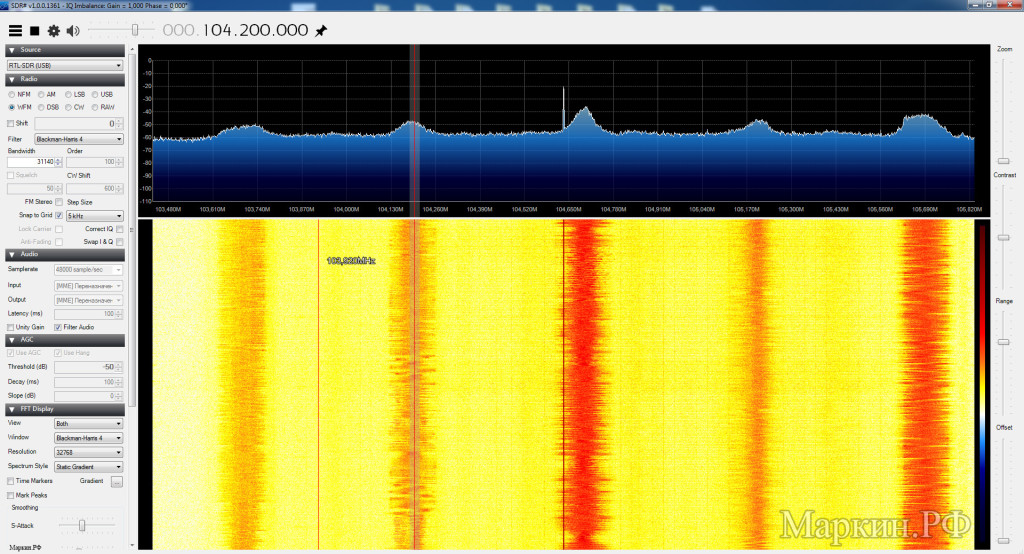Click the pin icon beside the frequency
Viewport: 1024px width, 554px height.
321,31
